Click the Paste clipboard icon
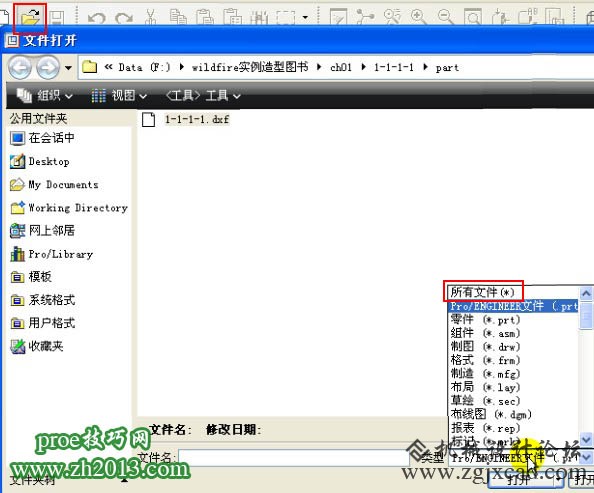Image resolution: width=594 pixels, height=493 pixels. [205, 17]
